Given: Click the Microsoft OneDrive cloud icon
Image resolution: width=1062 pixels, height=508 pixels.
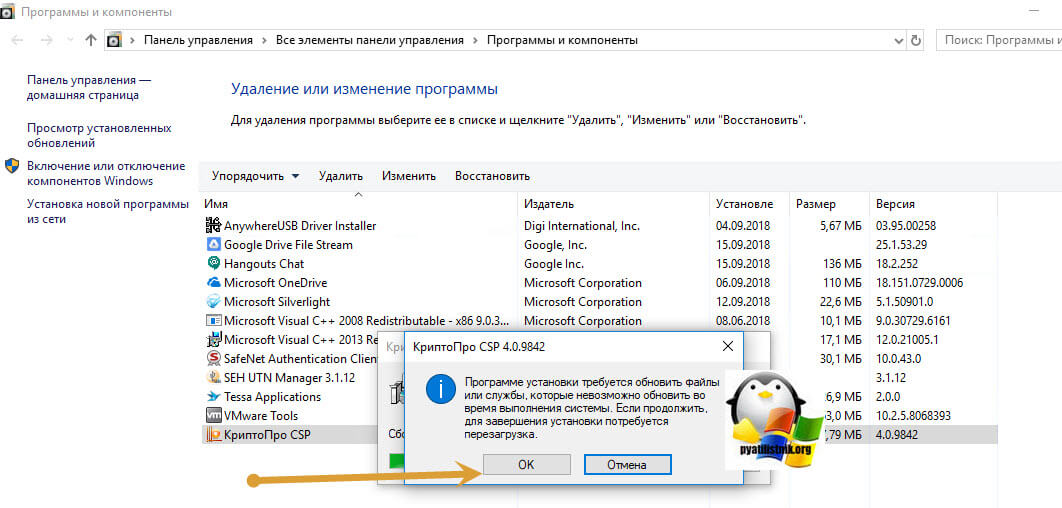Looking at the screenshot, I should click(x=213, y=283).
